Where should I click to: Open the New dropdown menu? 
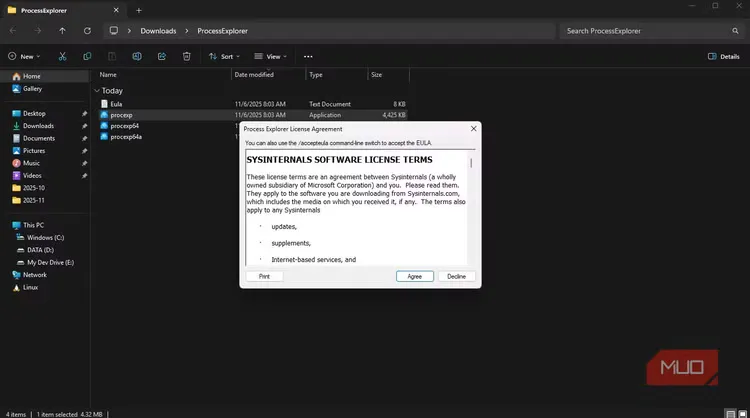point(24,56)
